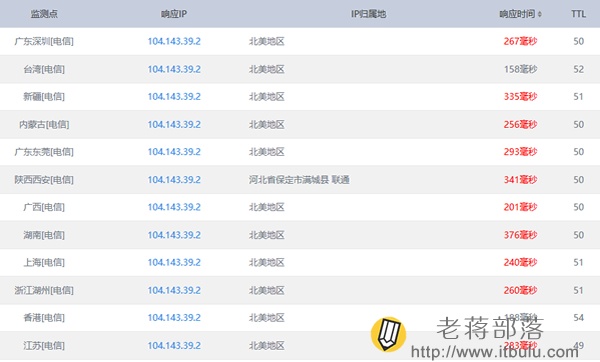This screenshot has width=600, height=362.
Task: Click TTL value 50 in 广东深圳[电信] row
Action: (x=579, y=41)
